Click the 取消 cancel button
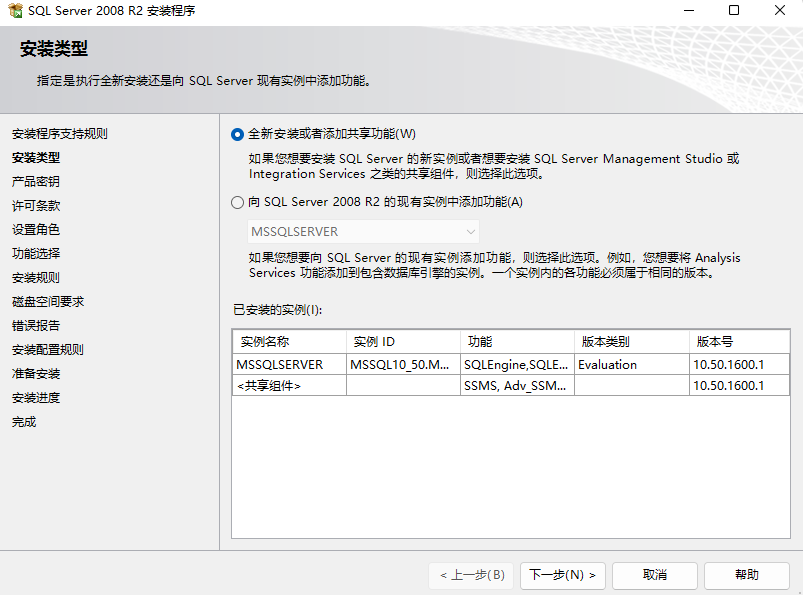Image resolution: width=803 pixels, height=595 pixels. click(654, 575)
